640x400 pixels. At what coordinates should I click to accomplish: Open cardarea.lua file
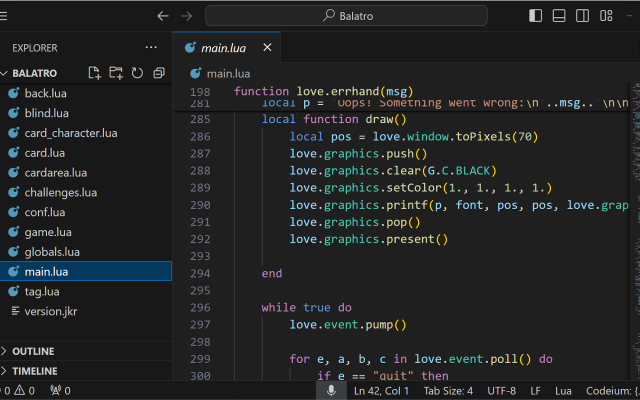86,173
